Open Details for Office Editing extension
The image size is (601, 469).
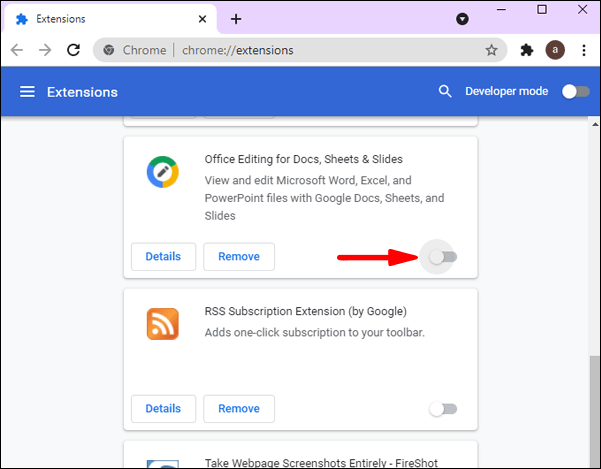tap(163, 256)
